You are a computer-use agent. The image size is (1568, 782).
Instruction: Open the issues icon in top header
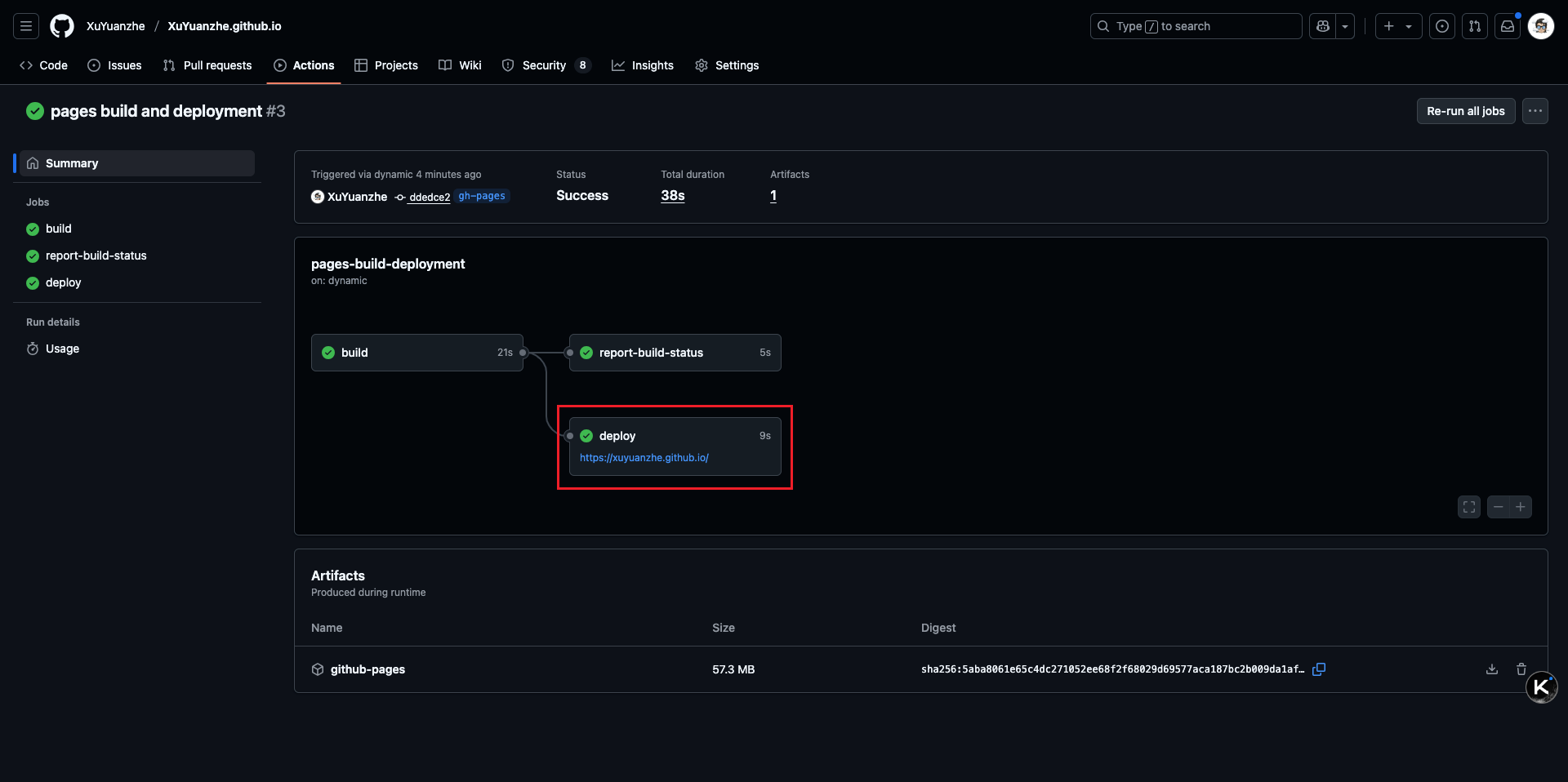pos(1442,26)
